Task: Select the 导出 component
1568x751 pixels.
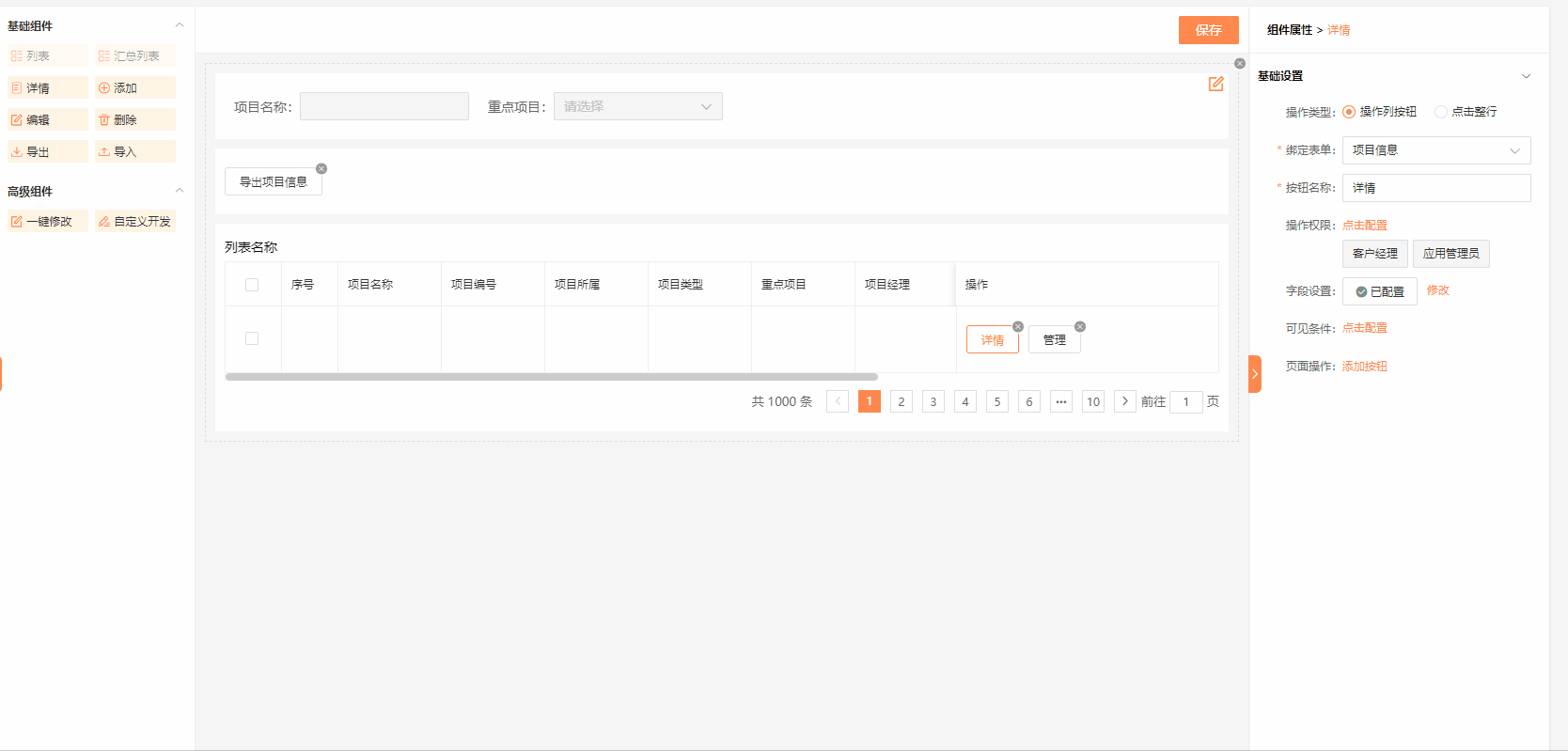Action: pyautogui.click(x=47, y=152)
